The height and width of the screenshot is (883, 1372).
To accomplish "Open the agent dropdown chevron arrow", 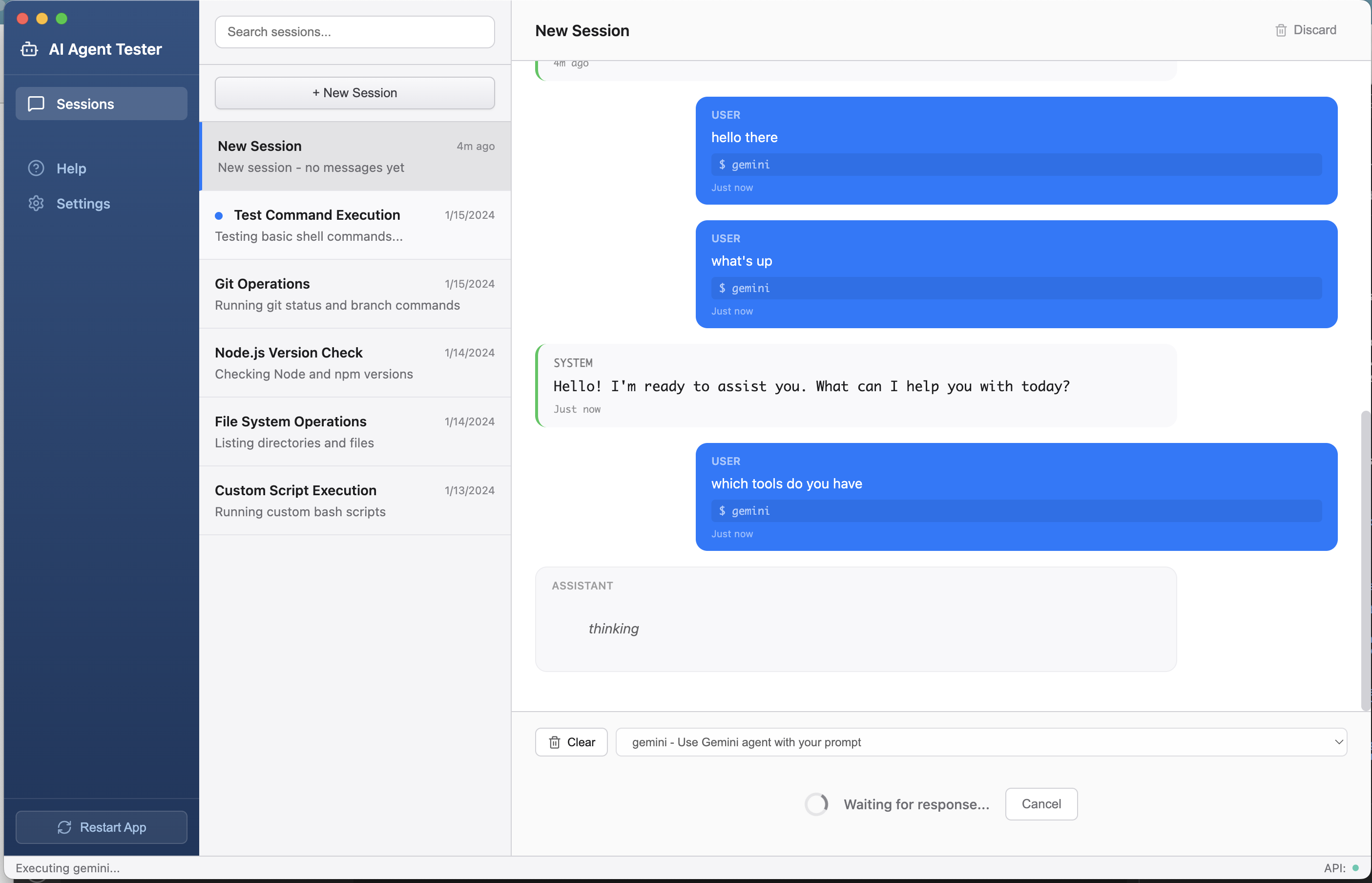I will coord(1339,742).
